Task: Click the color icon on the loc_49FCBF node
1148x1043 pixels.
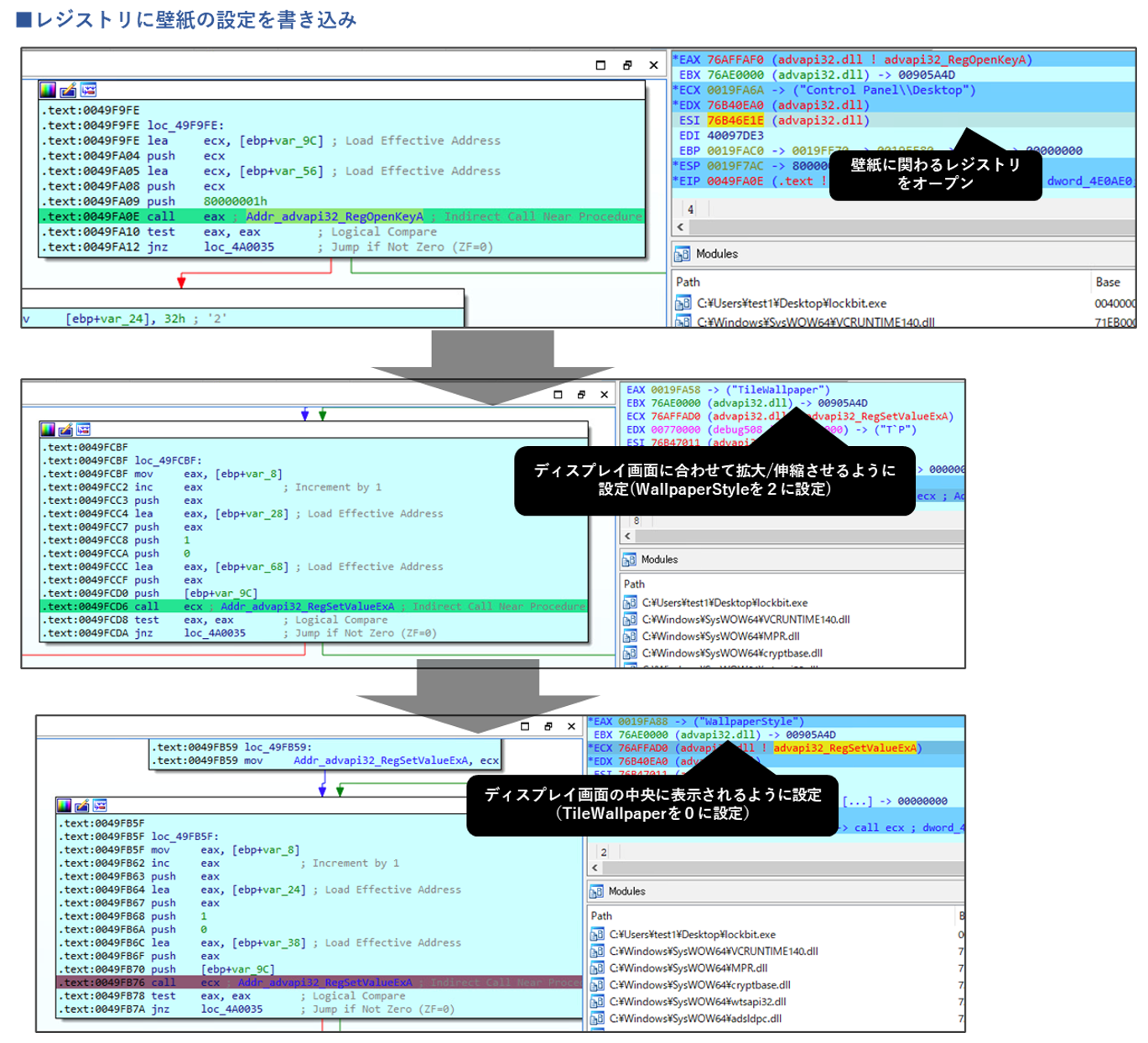Action: (x=48, y=429)
